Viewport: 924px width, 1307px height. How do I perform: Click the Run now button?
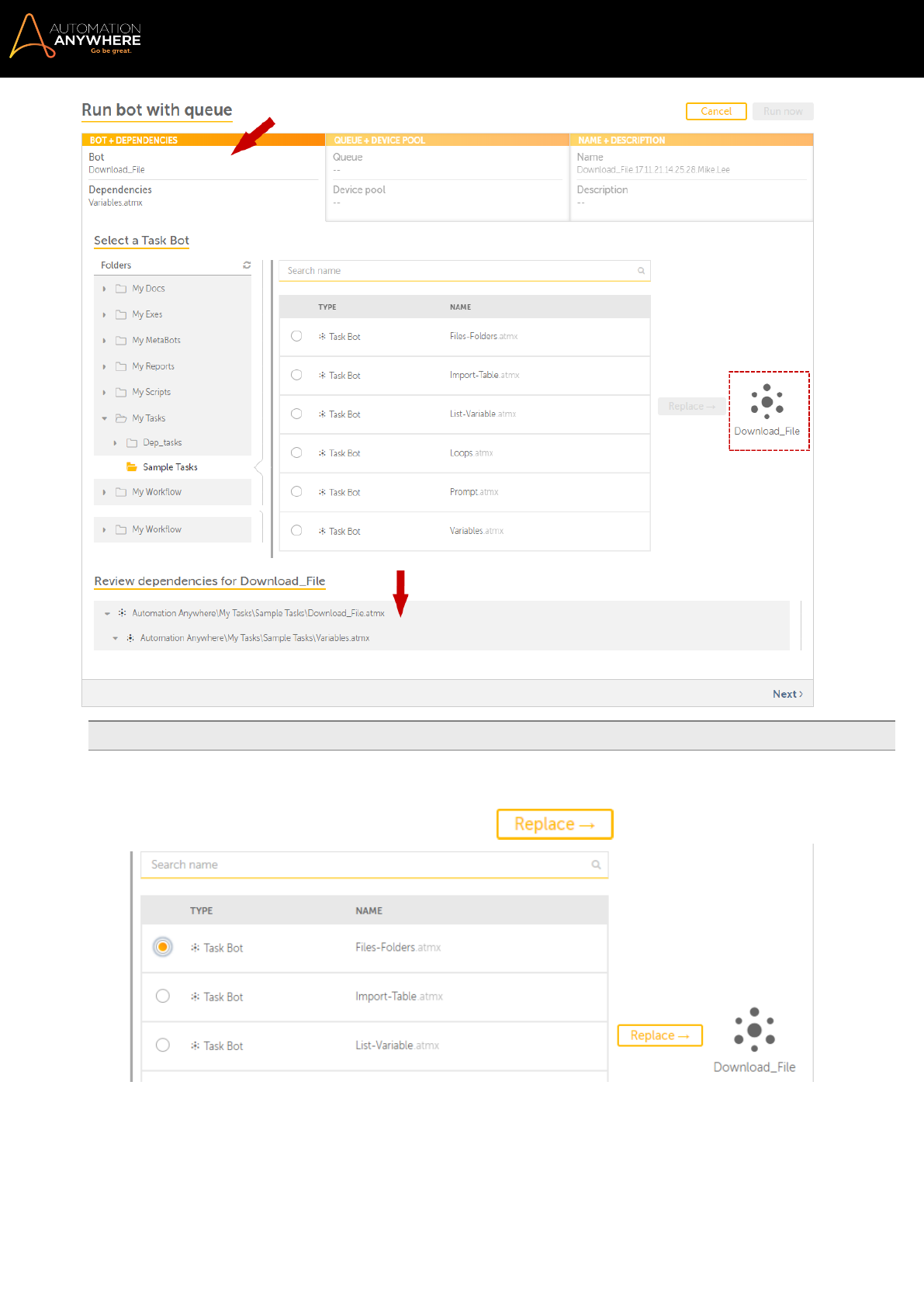(783, 111)
